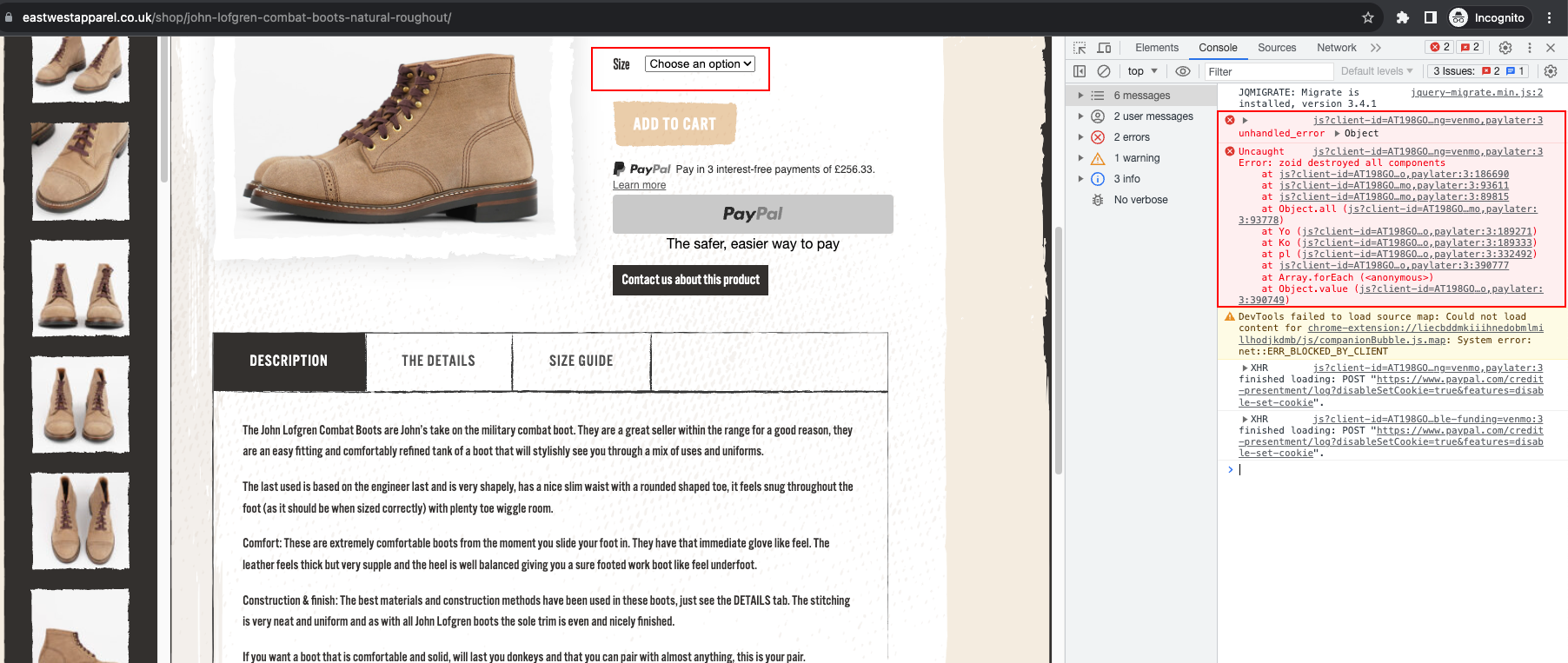The width and height of the screenshot is (1568, 663).
Task: Open the Default levels dropdown
Action: click(x=1377, y=71)
